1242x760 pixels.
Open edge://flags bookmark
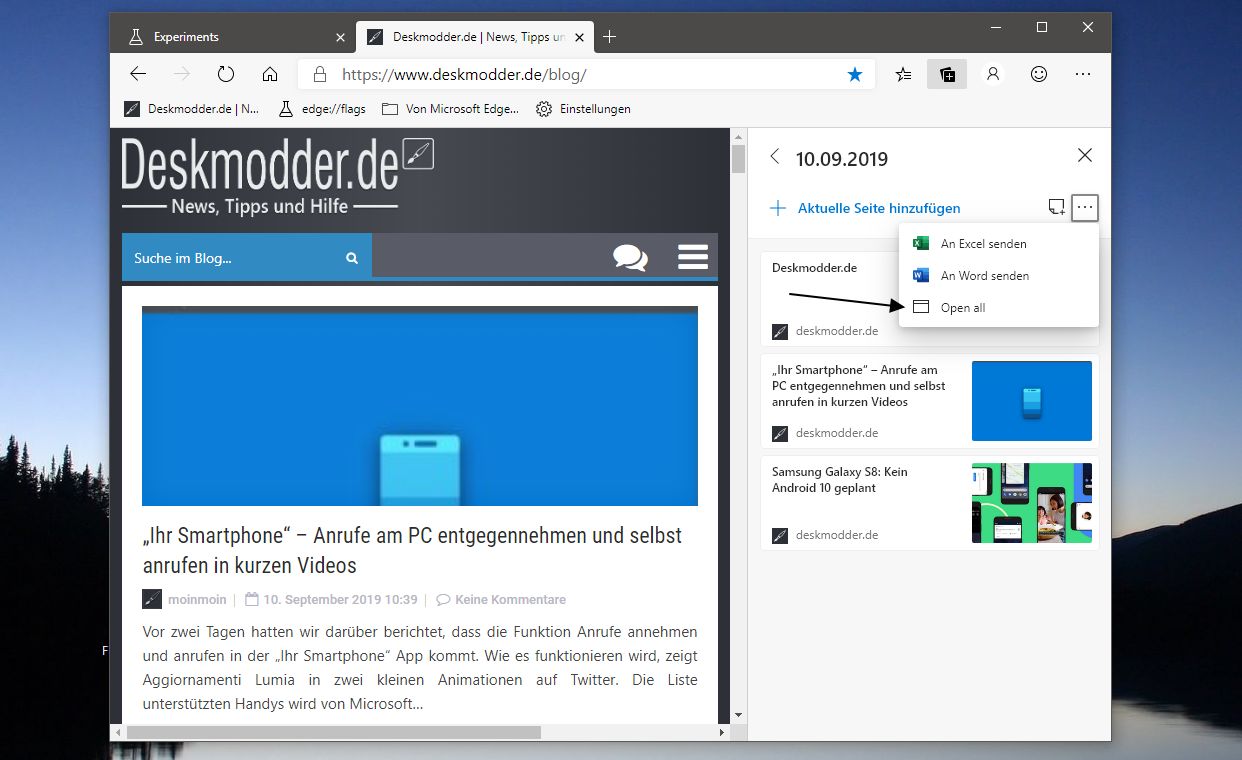(321, 109)
